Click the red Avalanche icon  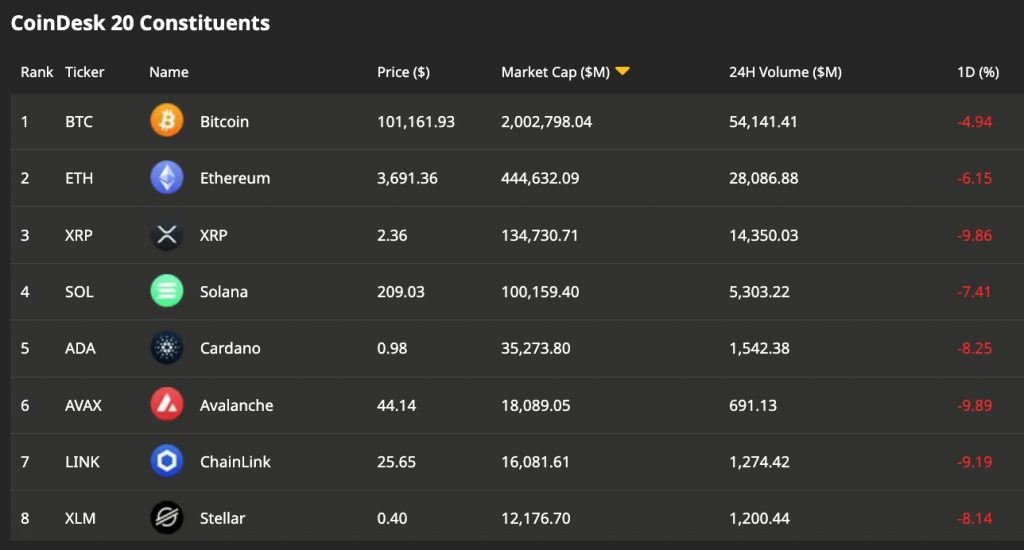167,404
